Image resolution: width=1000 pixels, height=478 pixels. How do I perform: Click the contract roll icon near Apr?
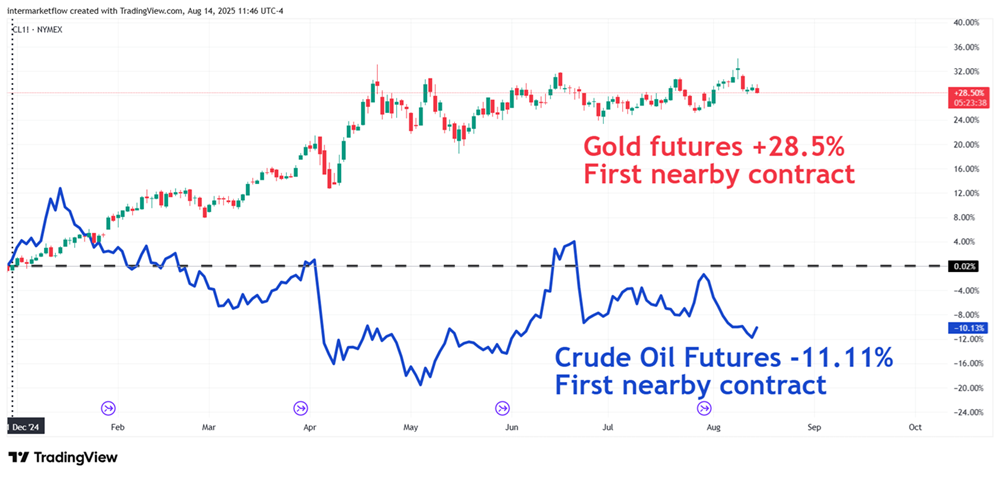tap(301, 407)
